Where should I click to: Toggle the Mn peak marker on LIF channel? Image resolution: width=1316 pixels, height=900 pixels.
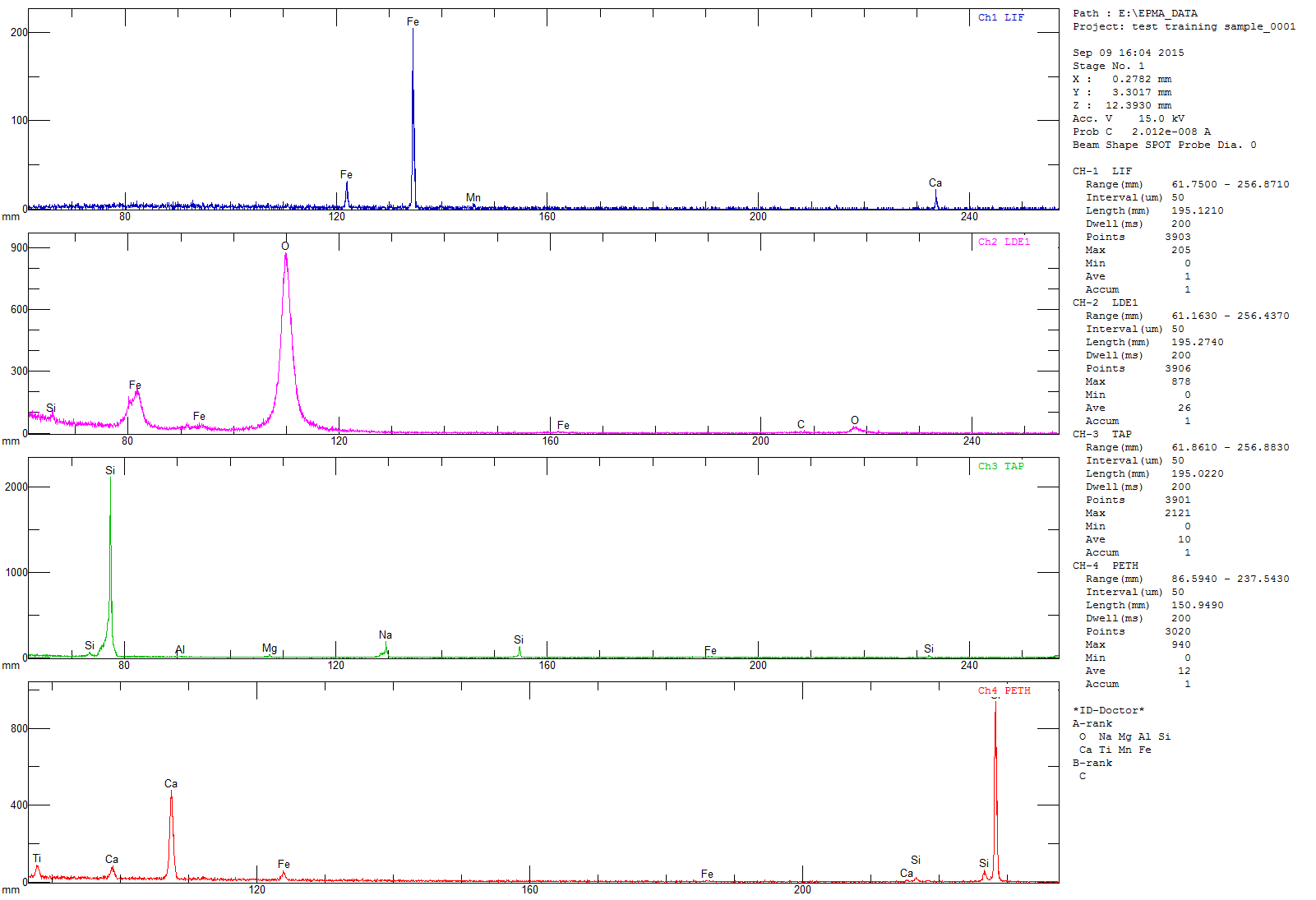click(473, 198)
